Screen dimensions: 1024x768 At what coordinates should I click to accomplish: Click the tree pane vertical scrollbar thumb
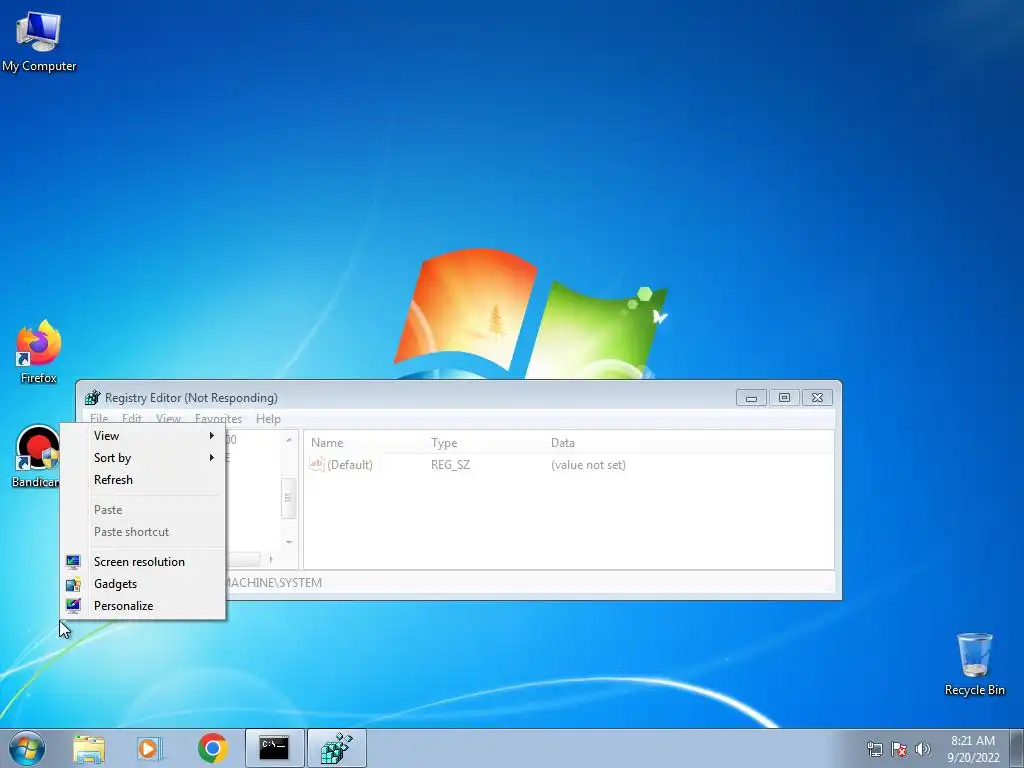tap(289, 498)
